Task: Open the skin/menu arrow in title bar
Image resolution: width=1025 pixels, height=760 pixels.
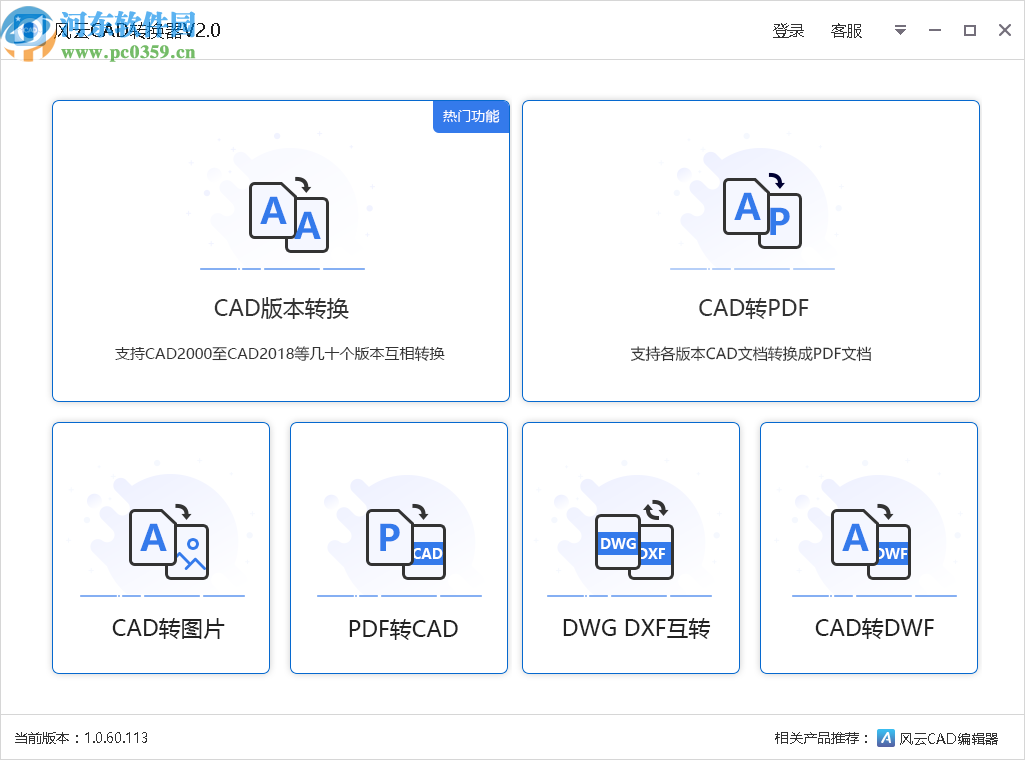Action: 899,30
